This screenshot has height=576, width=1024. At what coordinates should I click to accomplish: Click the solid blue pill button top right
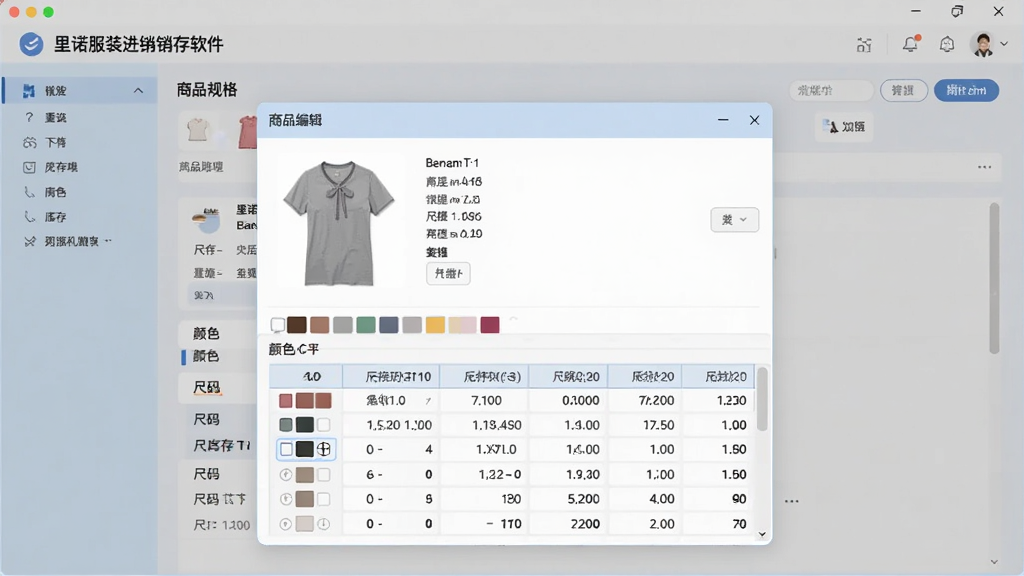pyautogui.click(x=966, y=90)
